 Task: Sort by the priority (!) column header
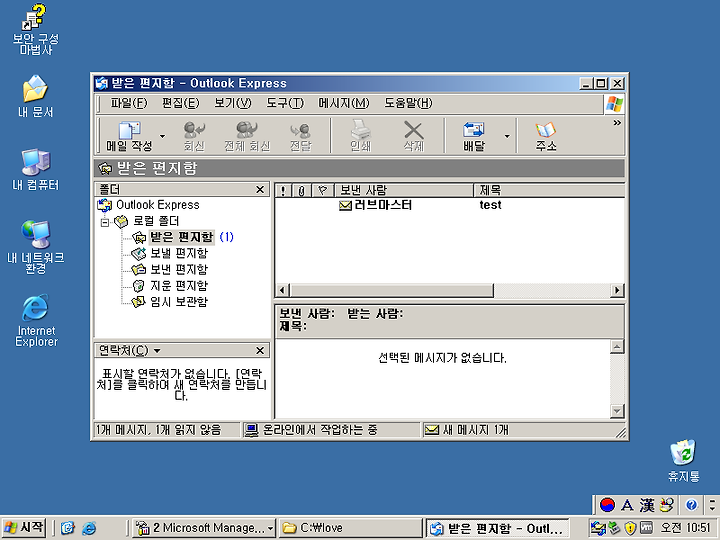[283, 190]
